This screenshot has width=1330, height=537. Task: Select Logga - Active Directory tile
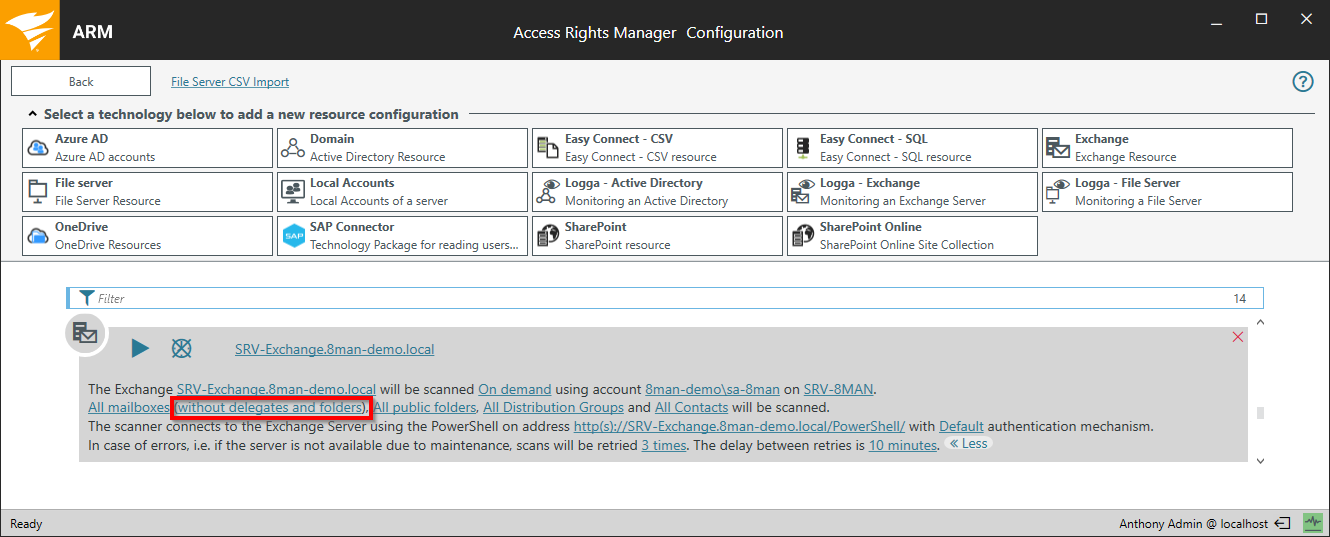pos(657,192)
